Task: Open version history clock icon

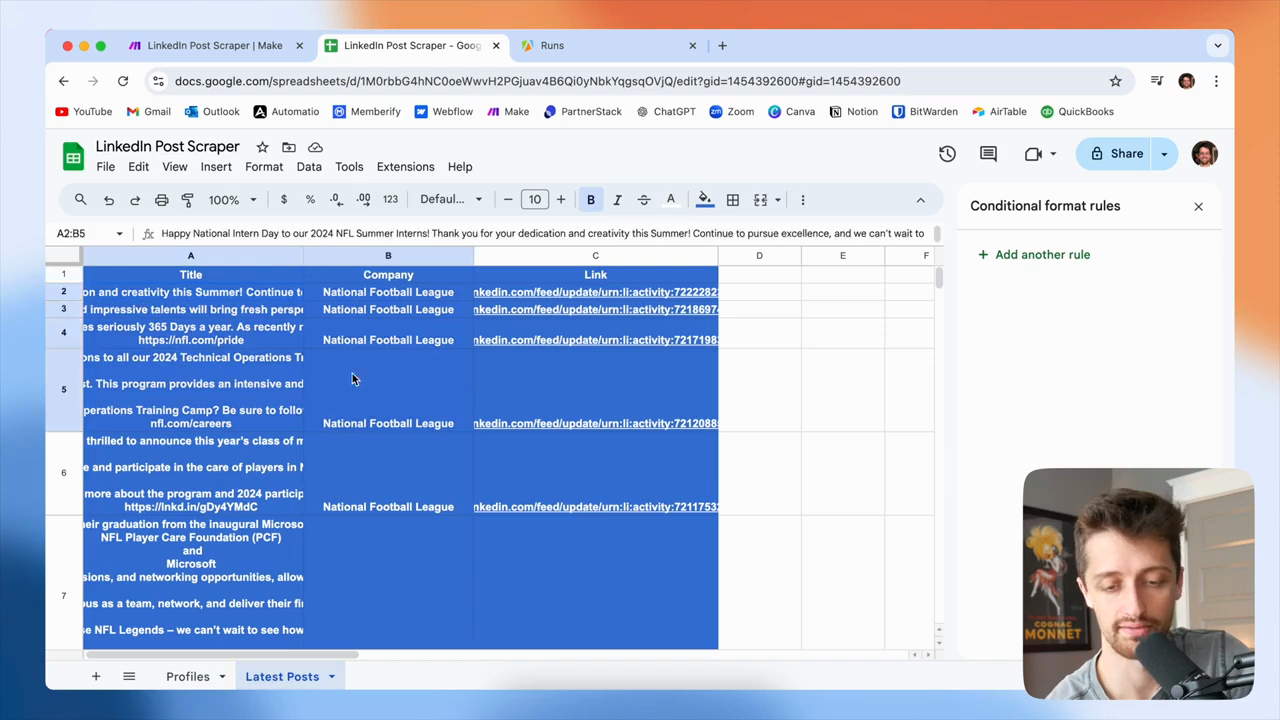Action: tap(947, 154)
